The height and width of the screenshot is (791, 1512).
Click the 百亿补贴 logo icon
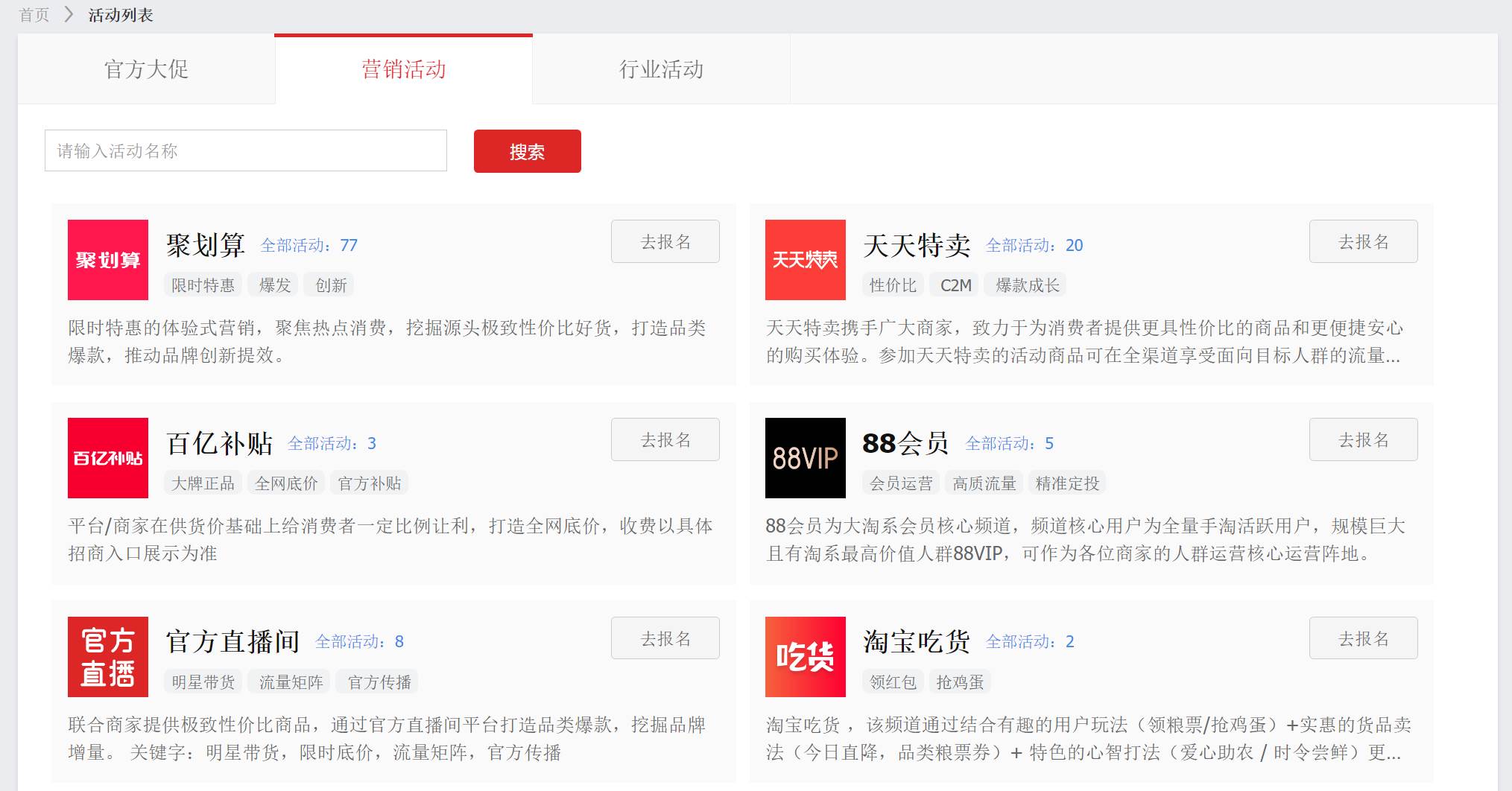[x=108, y=458]
